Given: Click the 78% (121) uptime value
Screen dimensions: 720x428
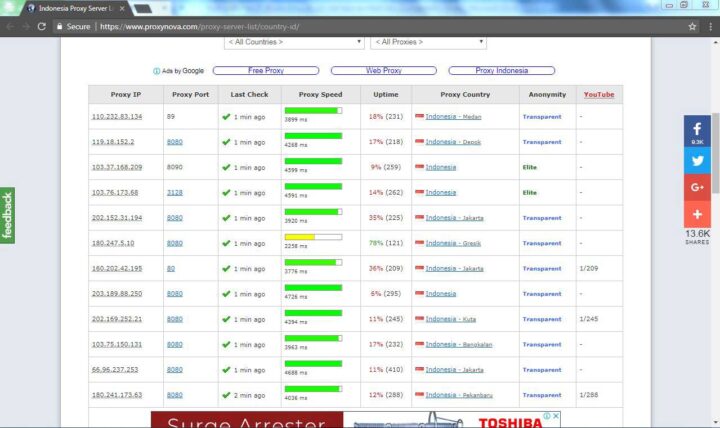Looking at the screenshot, I should (386, 243).
